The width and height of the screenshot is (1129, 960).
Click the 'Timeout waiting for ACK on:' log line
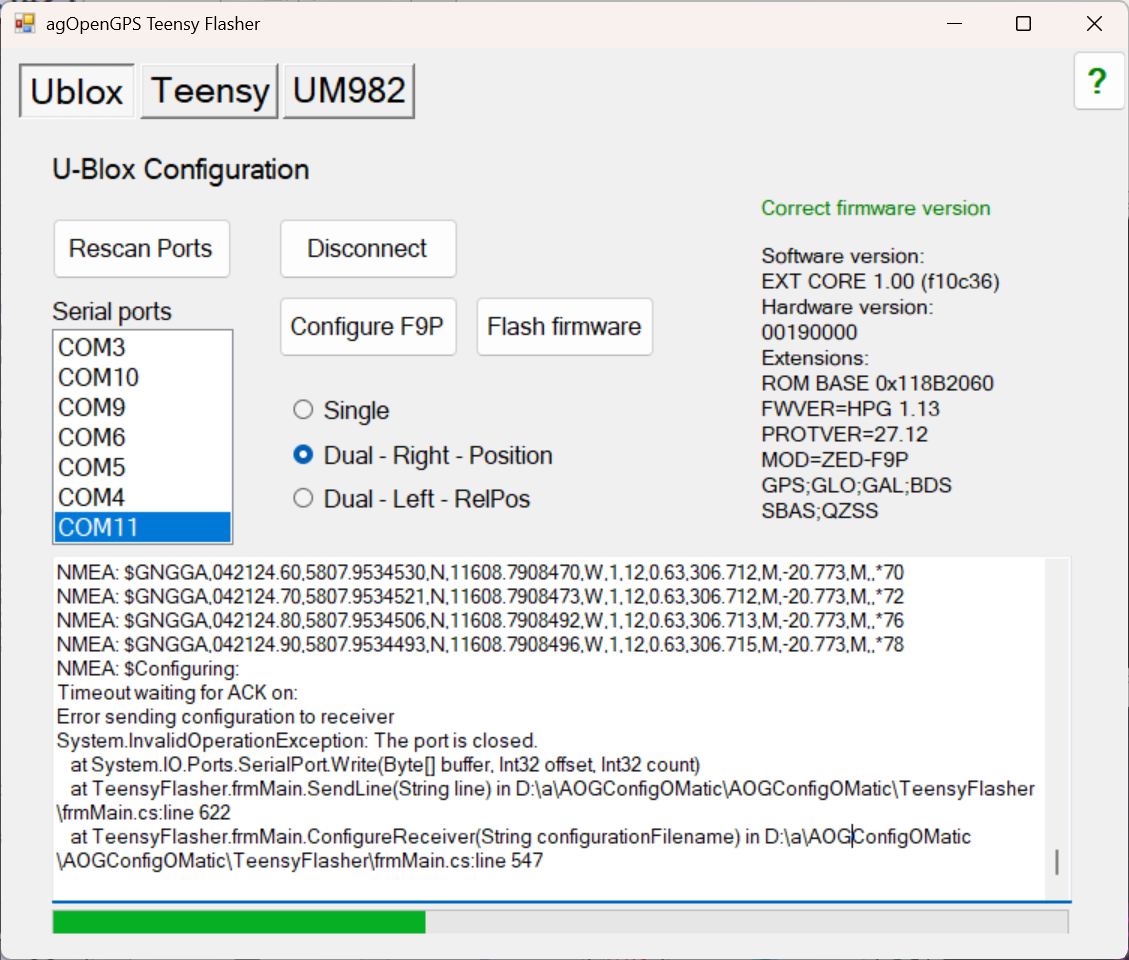click(177, 693)
